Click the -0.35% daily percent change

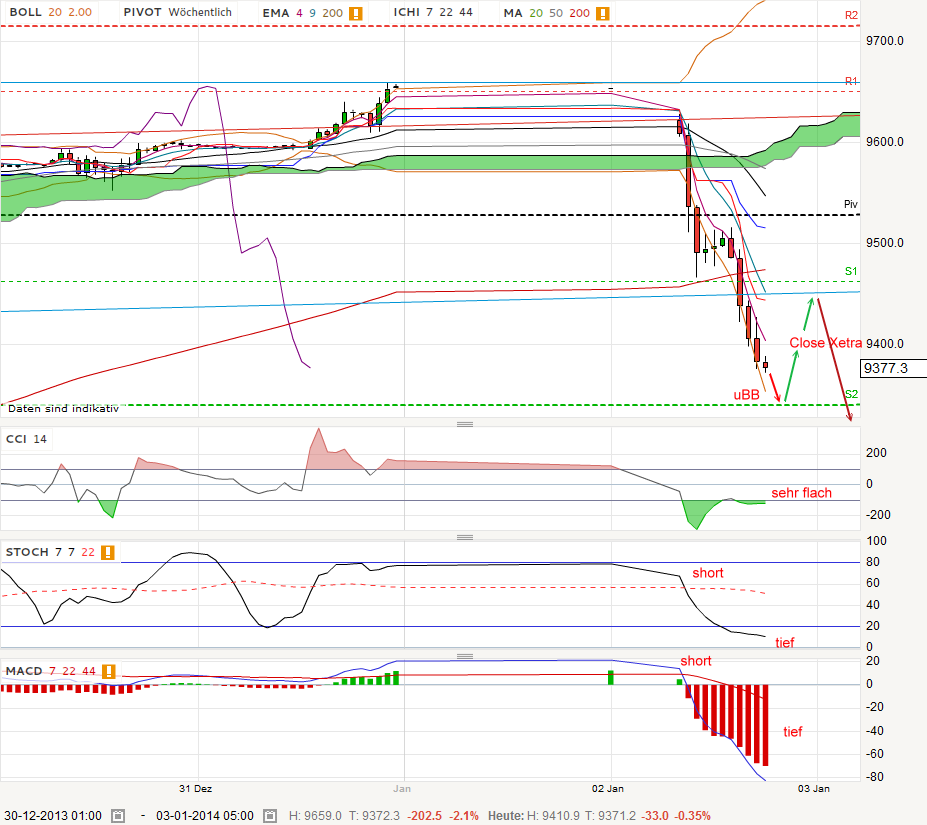click(693, 816)
